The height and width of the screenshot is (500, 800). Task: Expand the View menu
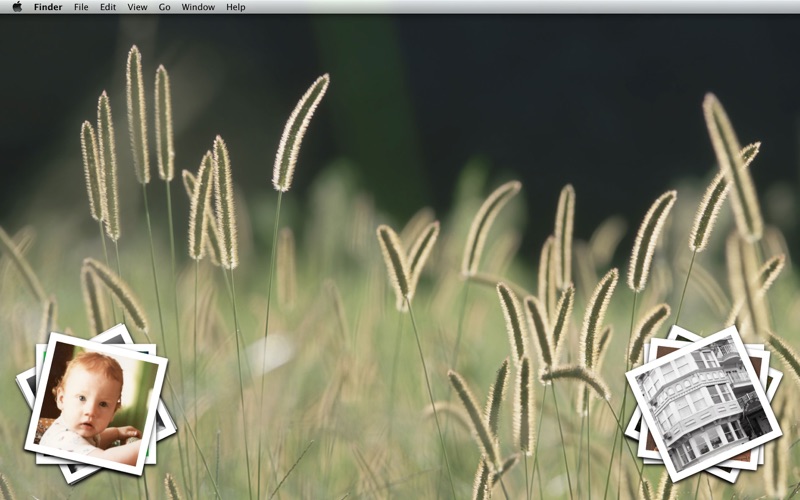pos(137,7)
